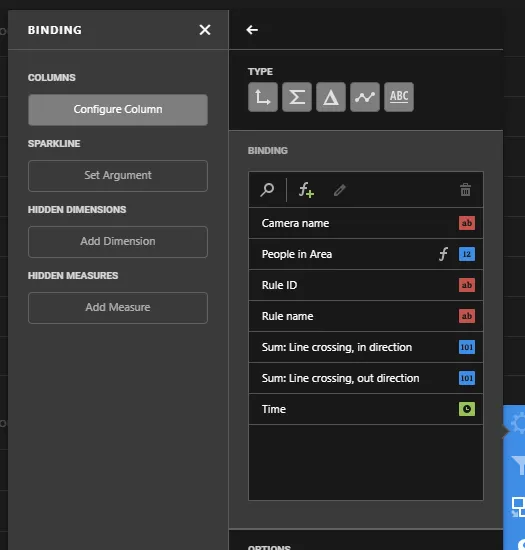
Task: Click the string type badge beside Camera name
Action: [467, 223]
